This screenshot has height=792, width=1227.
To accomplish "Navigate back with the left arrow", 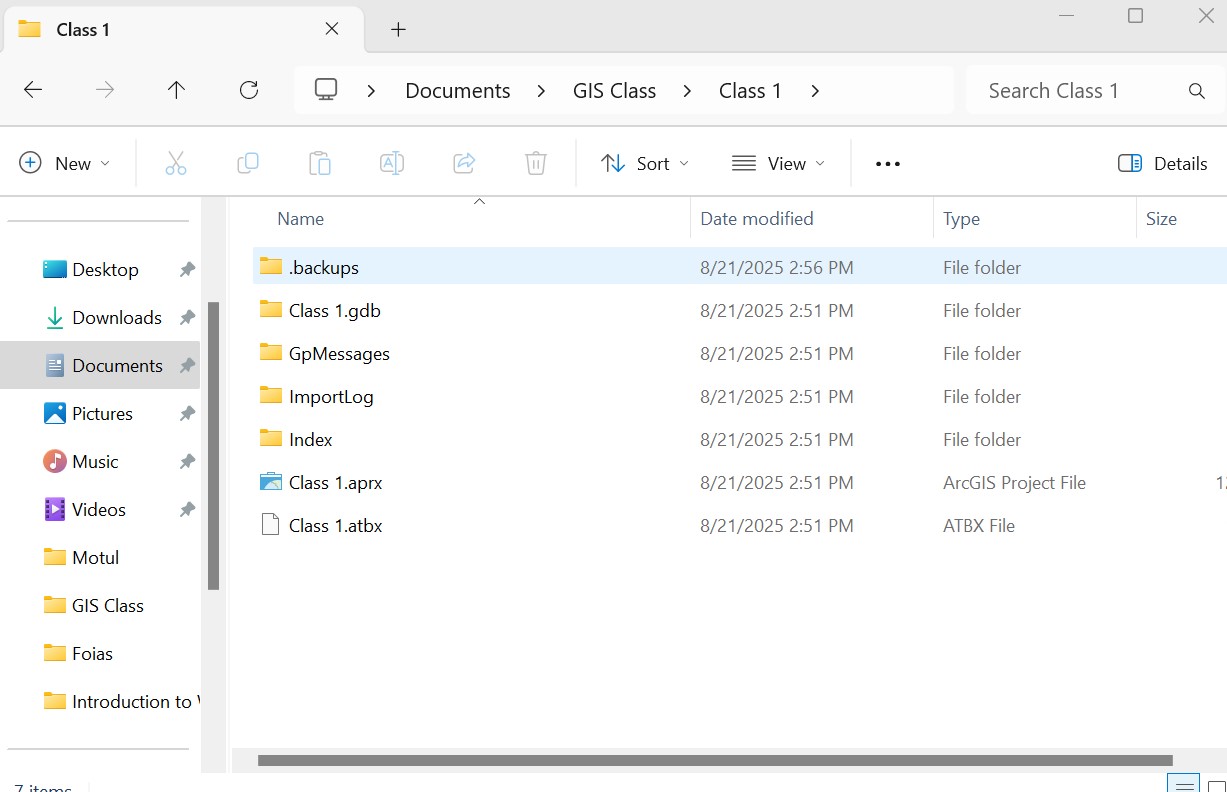I will pos(33,90).
